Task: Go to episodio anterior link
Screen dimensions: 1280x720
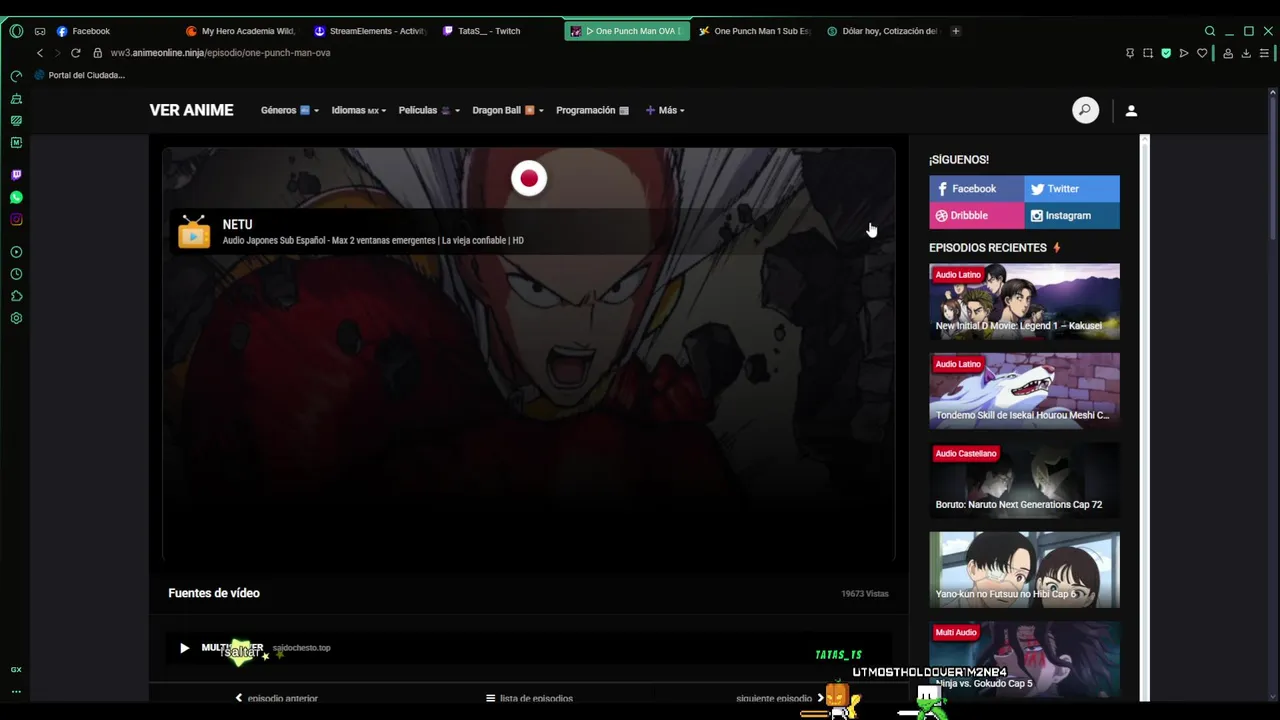Action: (x=276, y=698)
